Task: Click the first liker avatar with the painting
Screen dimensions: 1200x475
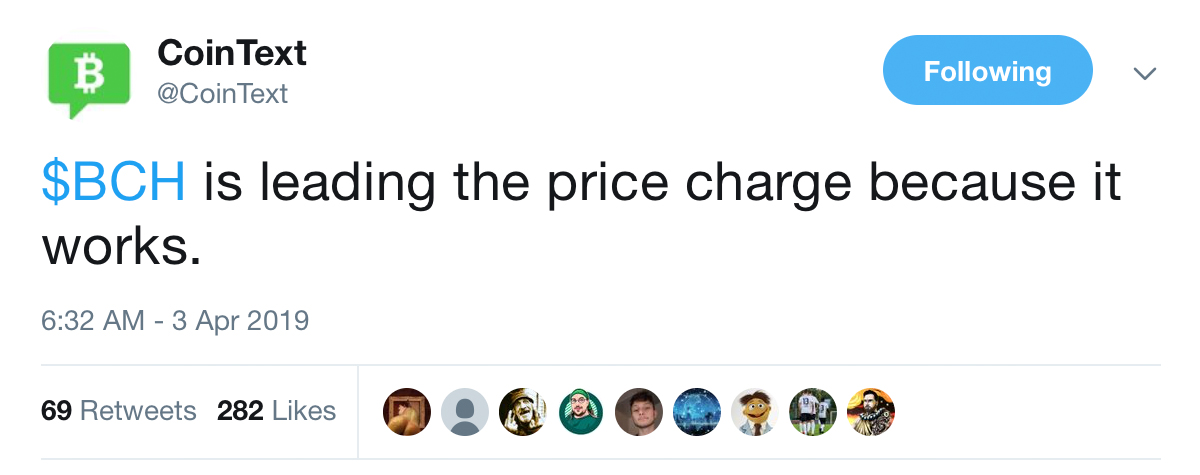Action: point(408,411)
